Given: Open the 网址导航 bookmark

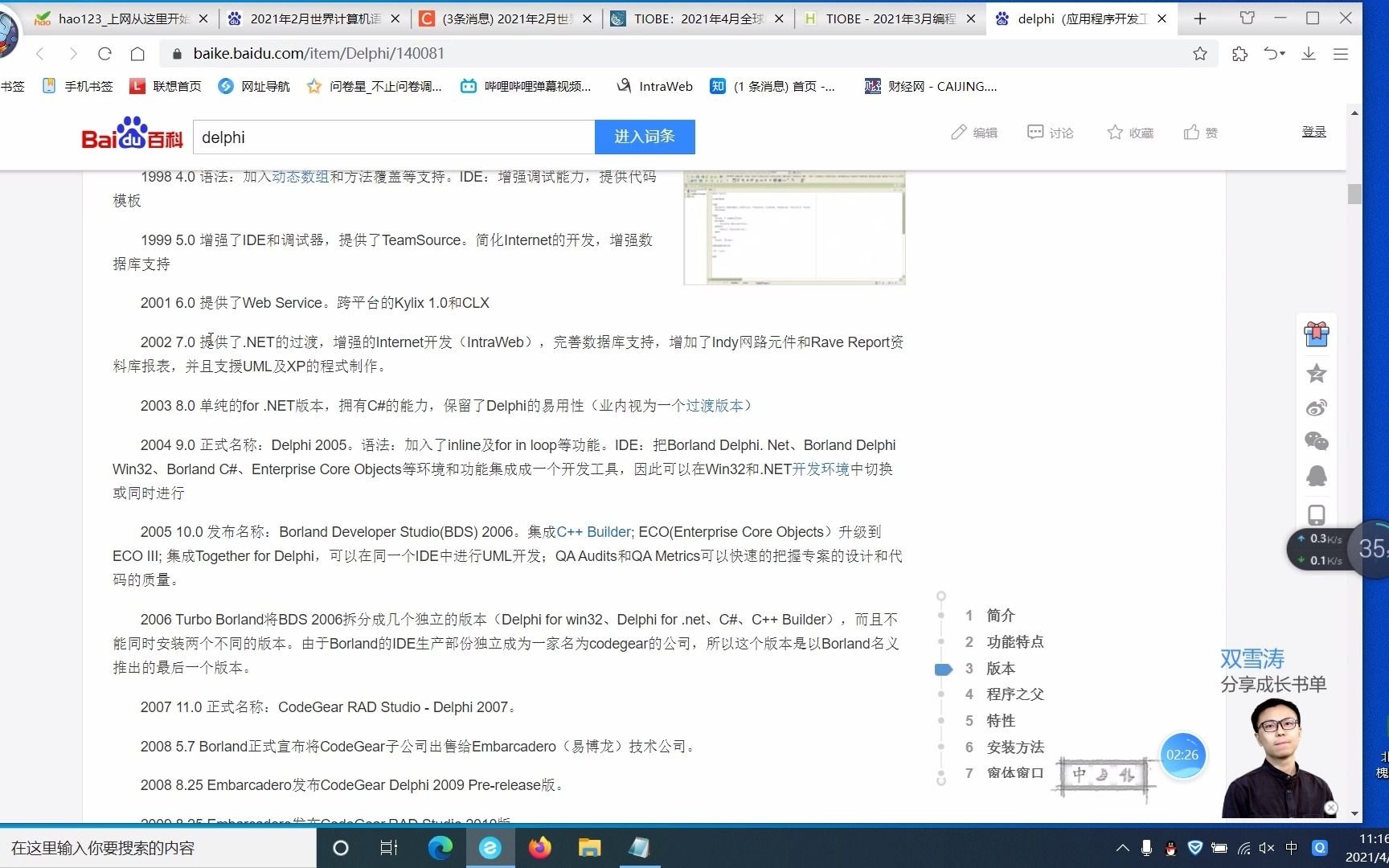Looking at the screenshot, I should (x=254, y=86).
